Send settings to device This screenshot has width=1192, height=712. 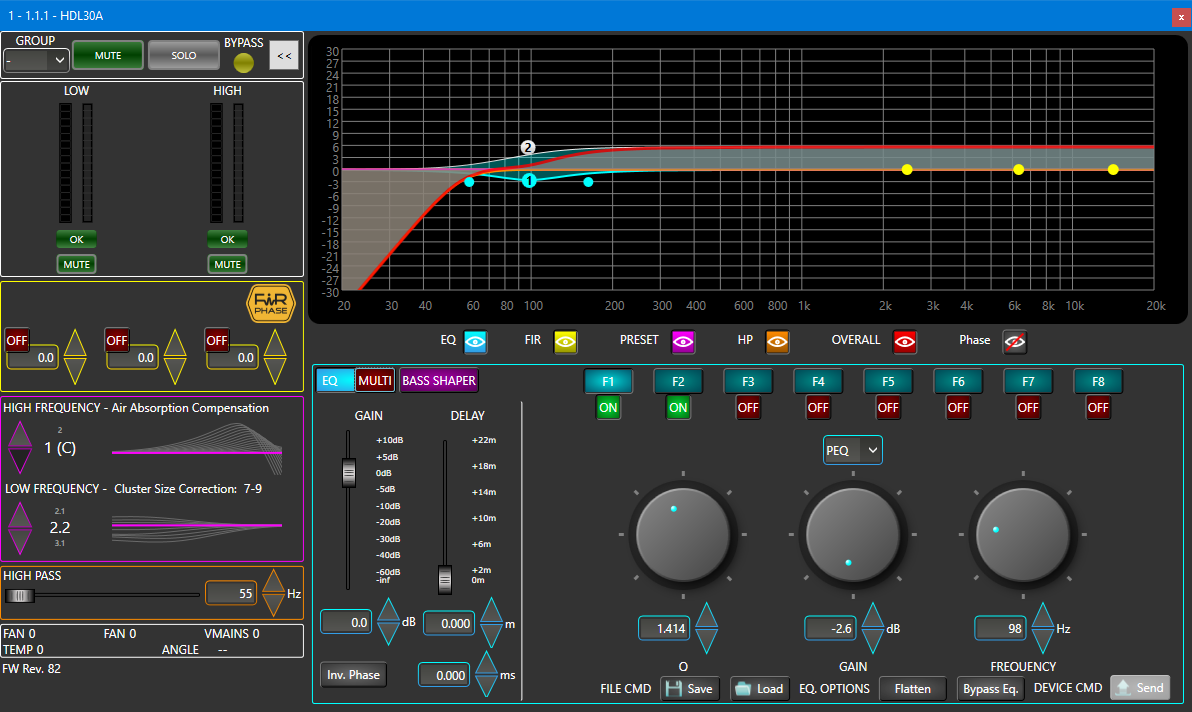click(x=1139, y=688)
